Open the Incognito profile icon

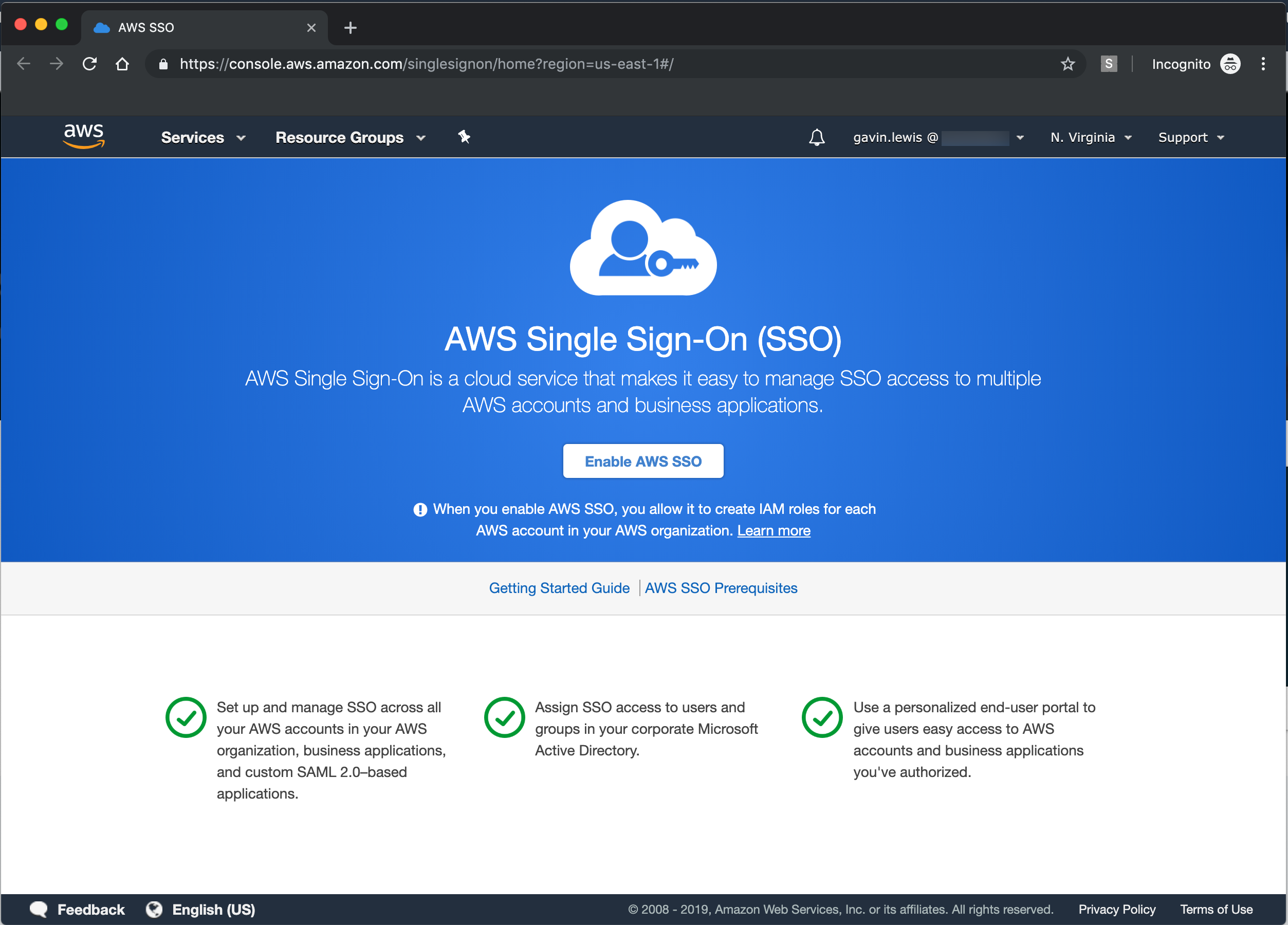click(x=1230, y=64)
